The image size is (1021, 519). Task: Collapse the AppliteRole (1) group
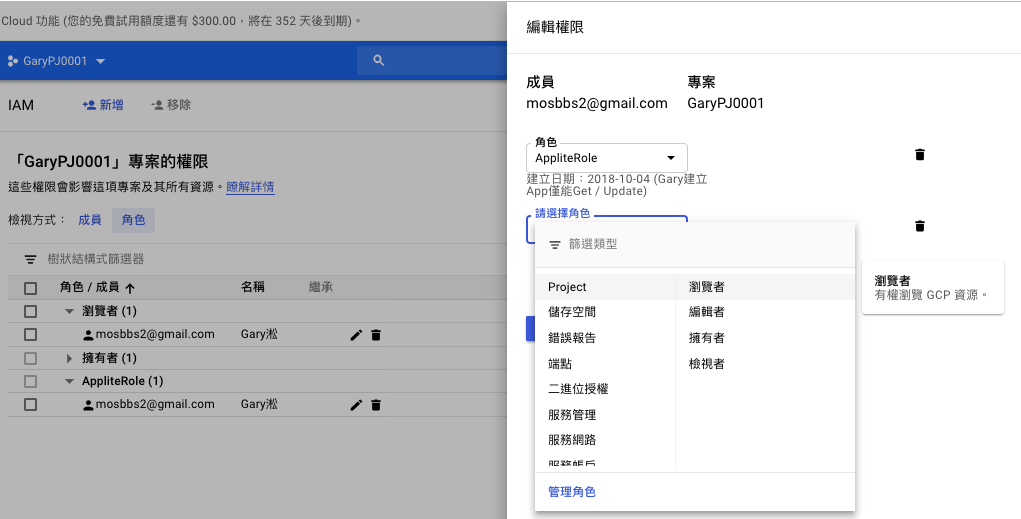pyautogui.click(x=69, y=382)
